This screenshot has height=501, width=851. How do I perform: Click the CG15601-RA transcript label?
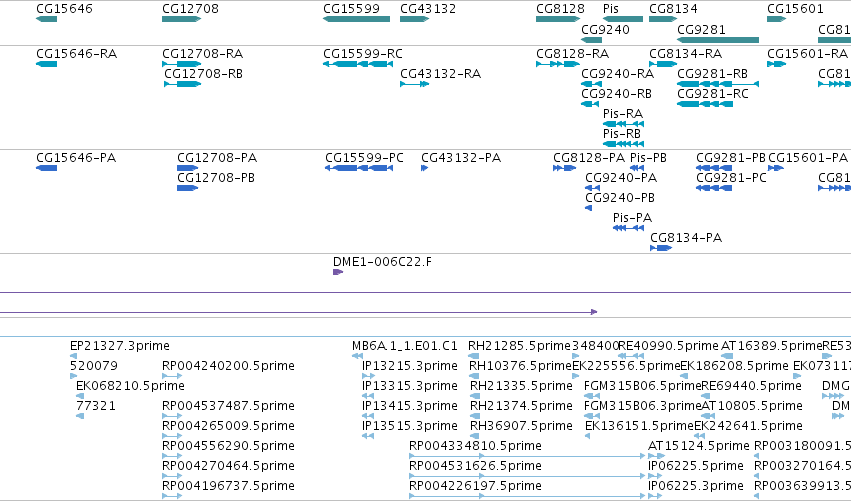[x=806, y=54]
